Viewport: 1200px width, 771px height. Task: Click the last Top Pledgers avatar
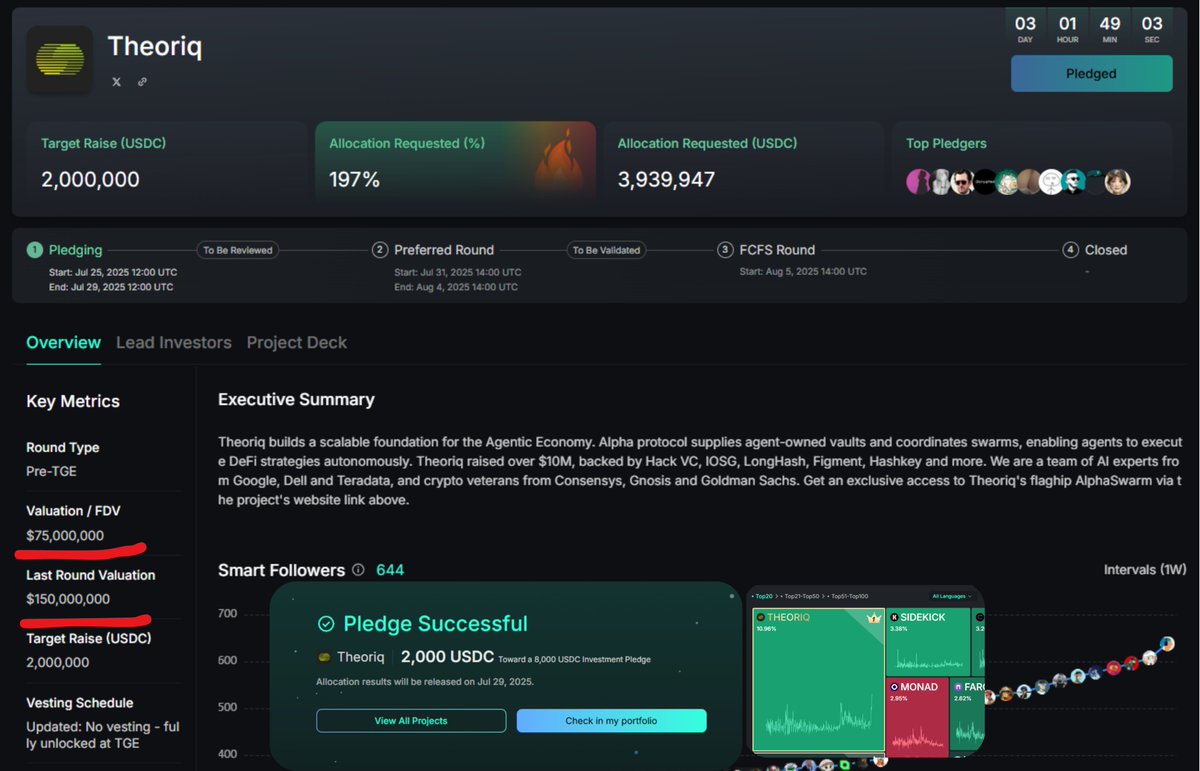1118,181
